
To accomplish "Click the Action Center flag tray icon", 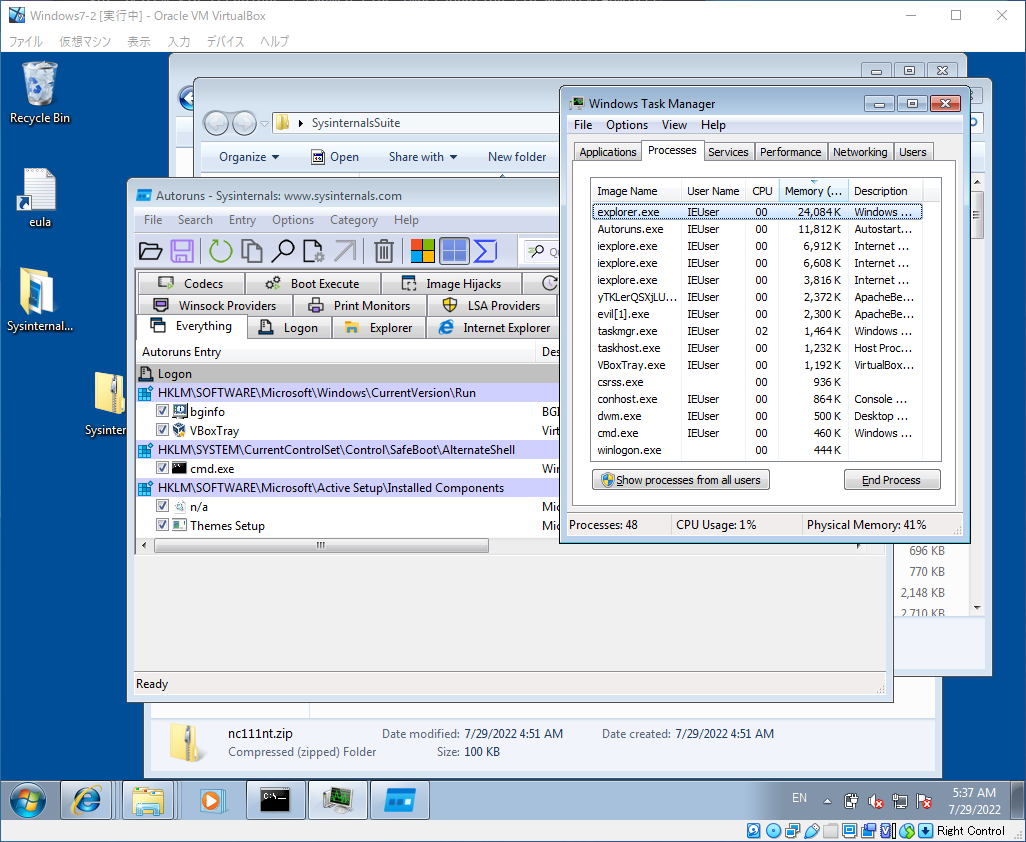I will tap(924, 801).
